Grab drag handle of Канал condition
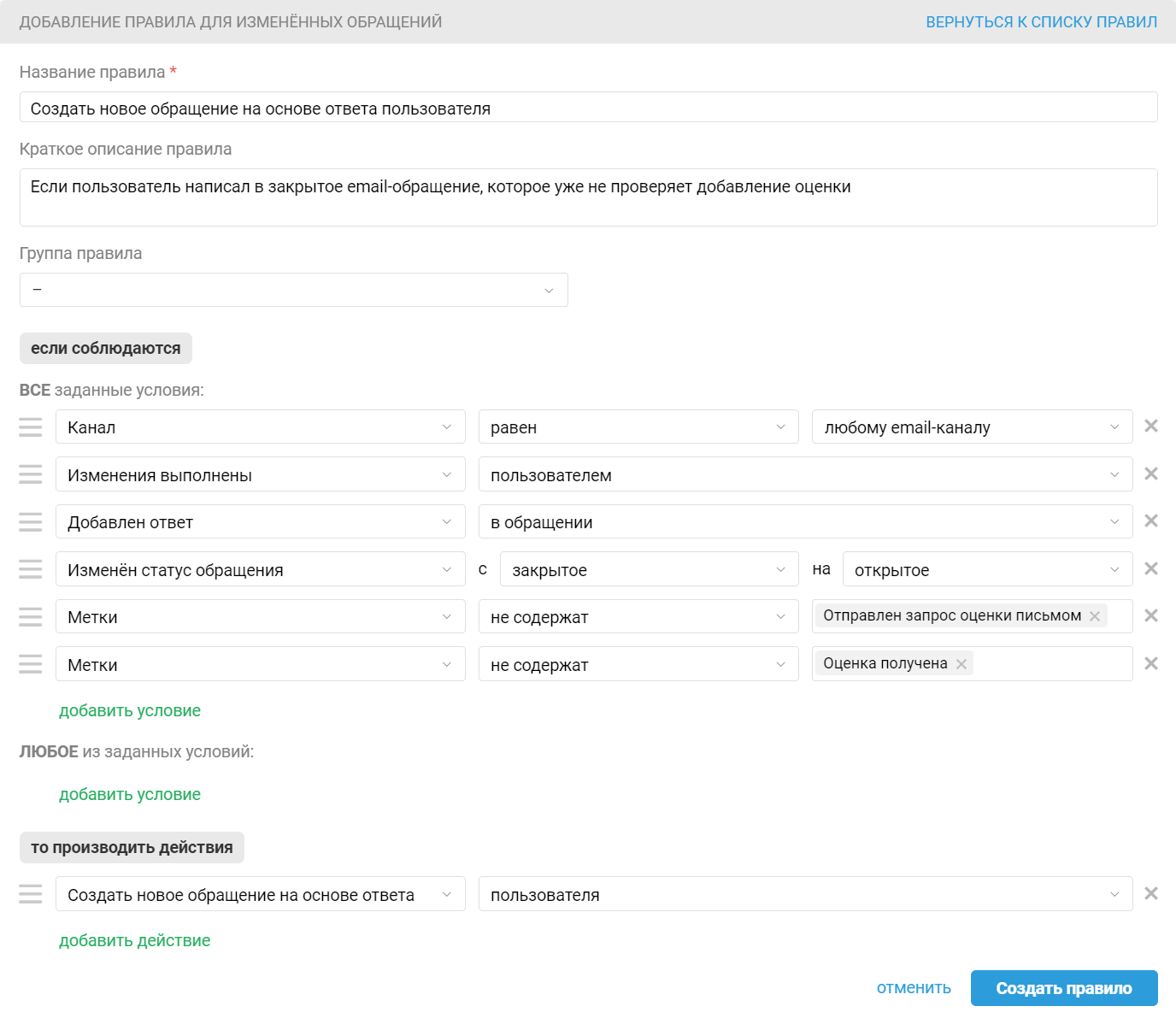Image resolution: width=1176 pixels, height=1024 pixels. click(x=31, y=427)
